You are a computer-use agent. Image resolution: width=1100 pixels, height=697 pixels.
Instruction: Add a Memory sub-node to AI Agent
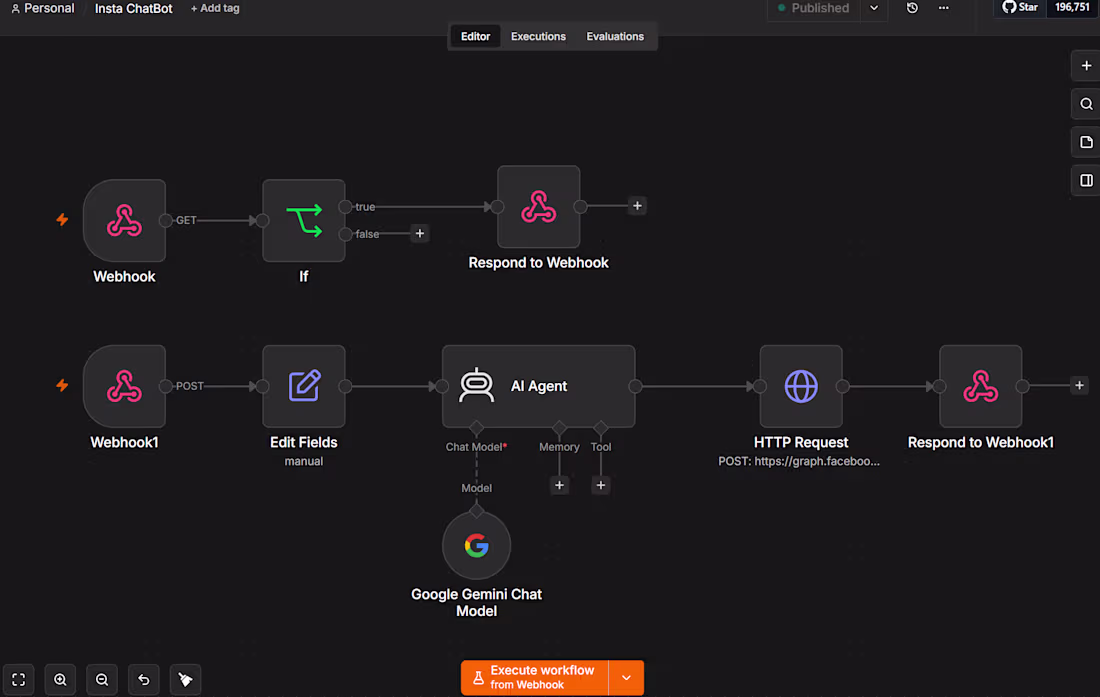point(559,485)
